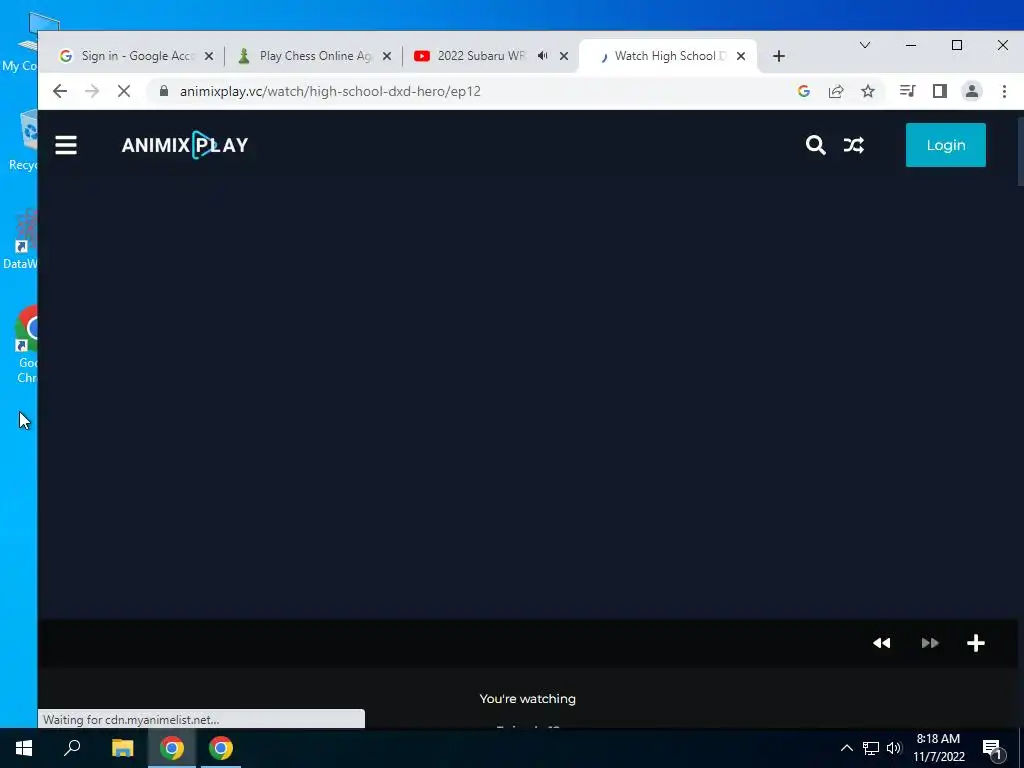Screen dimensions: 1024x768
Task: Switch to Play Chess Online tab
Action: pyautogui.click(x=311, y=56)
